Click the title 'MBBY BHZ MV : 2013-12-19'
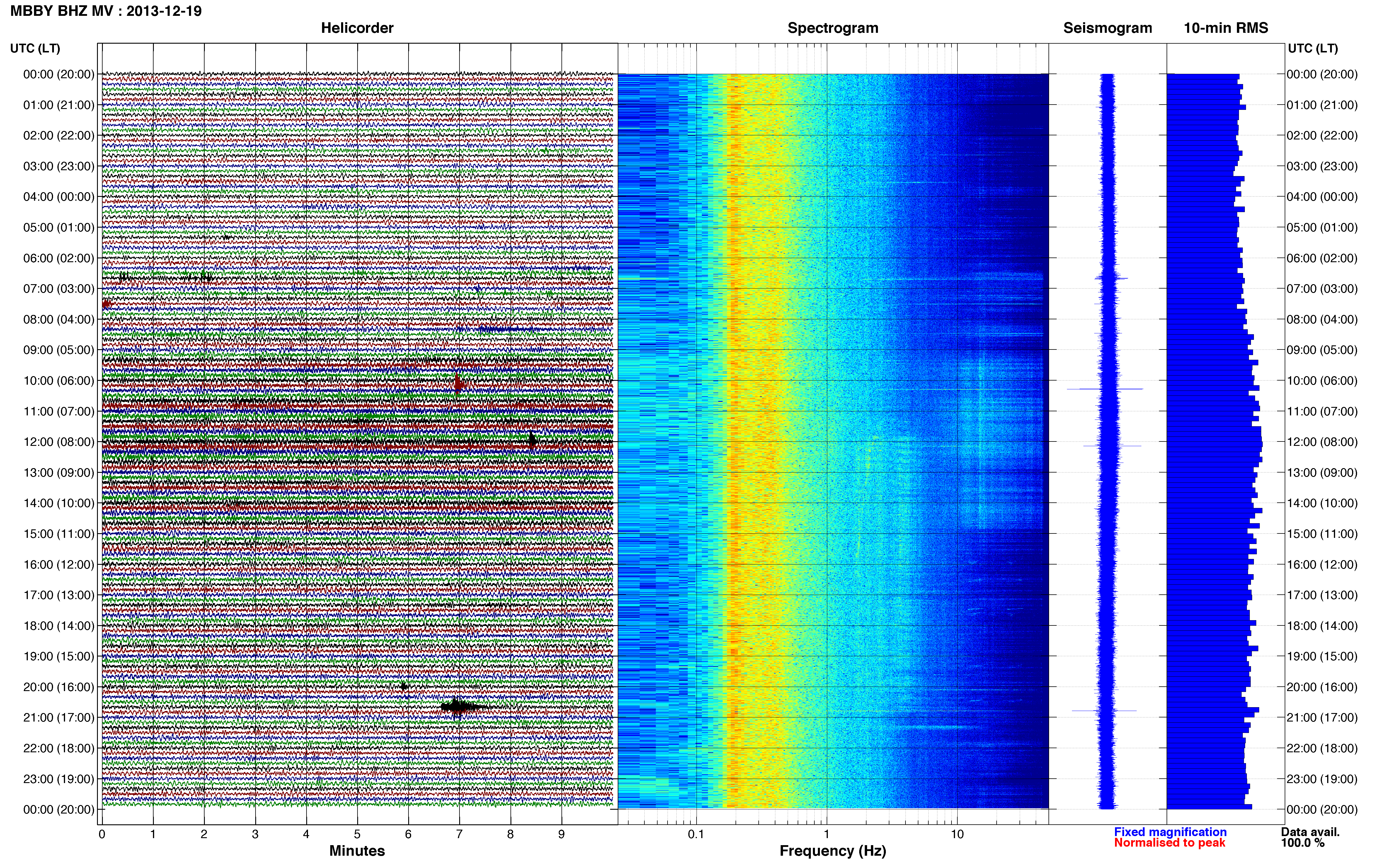This screenshot has width=1389, height=868. click(x=106, y=11)
